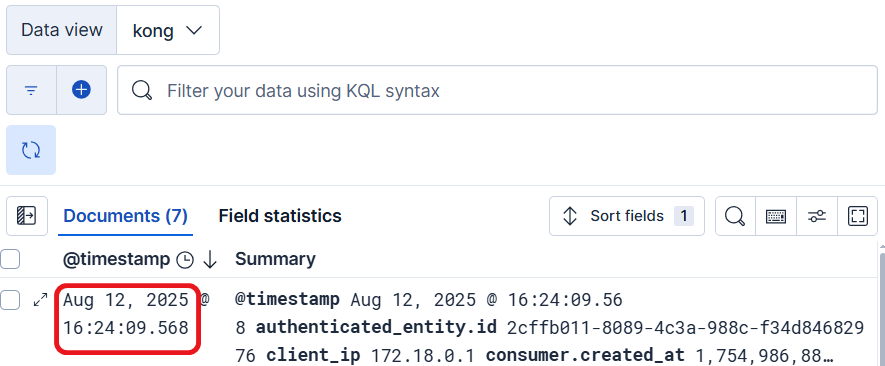Select all rows header checkbox
The image size is (885, 366).
point(10,259)
